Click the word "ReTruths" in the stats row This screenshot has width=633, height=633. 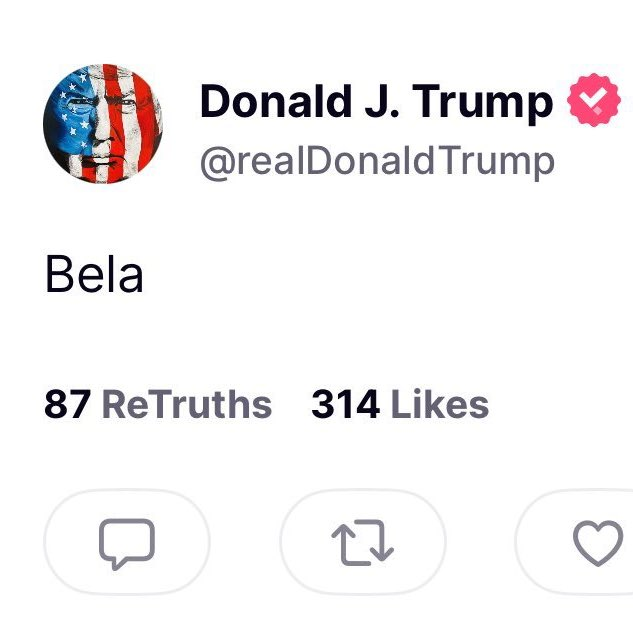187,405
